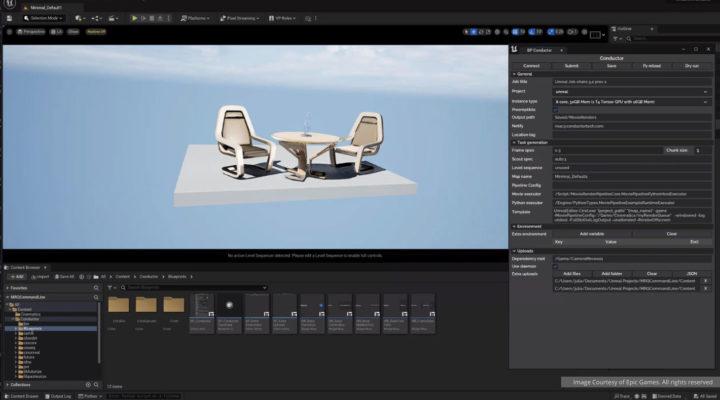This screenshot has width=720, height=400.
Task: Open the Outliner filter icon
Action: [x=616, y=39]
